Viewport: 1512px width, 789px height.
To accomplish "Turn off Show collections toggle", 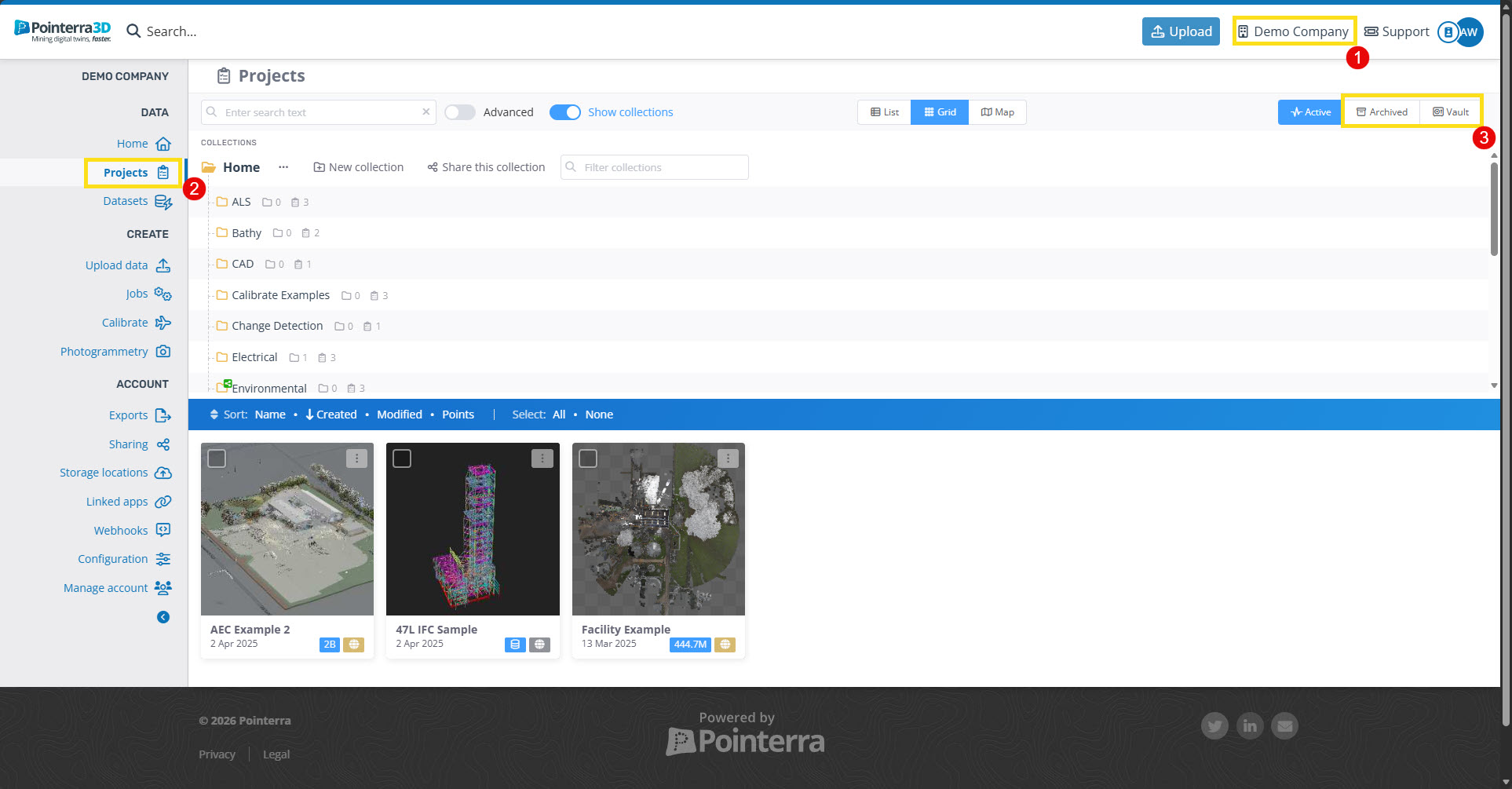I will click(564, 112).
